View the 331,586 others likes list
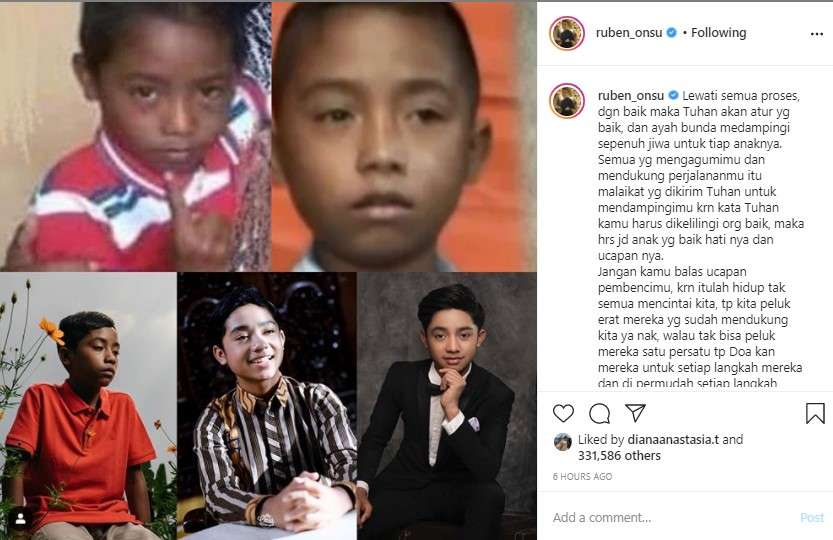833x540 pixels. click(619, 455)
